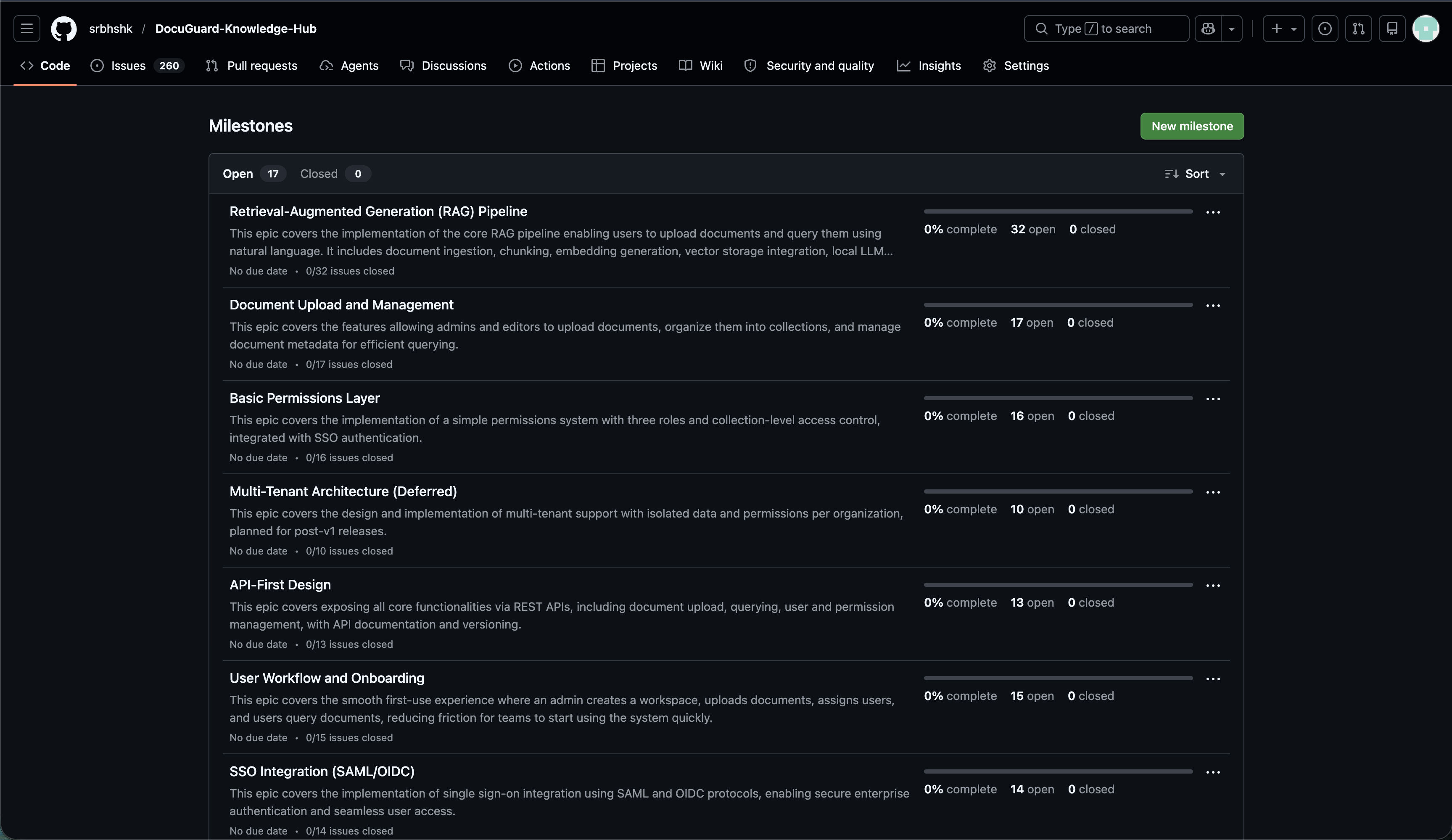The height and width of the screenshot is (840, 1452).
Task: Click the New milestone button
Action: tap(1191, 126)
